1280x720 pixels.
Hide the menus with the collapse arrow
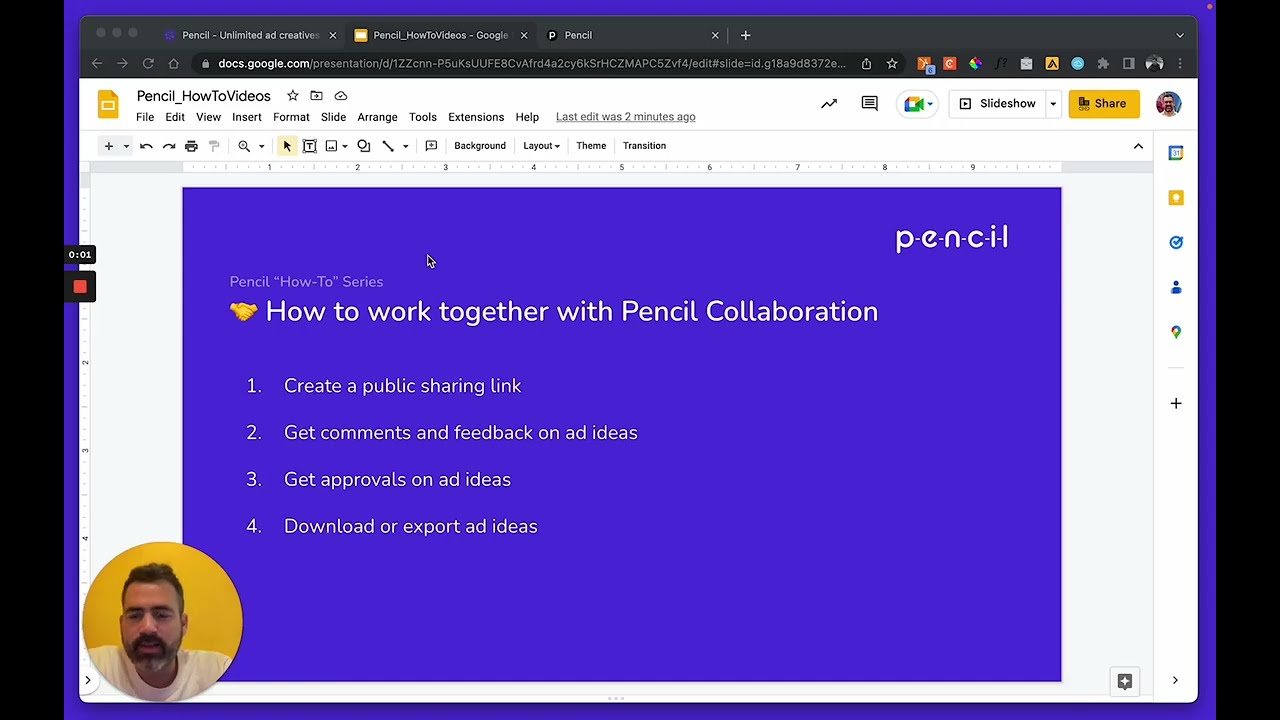[1138, 146]
